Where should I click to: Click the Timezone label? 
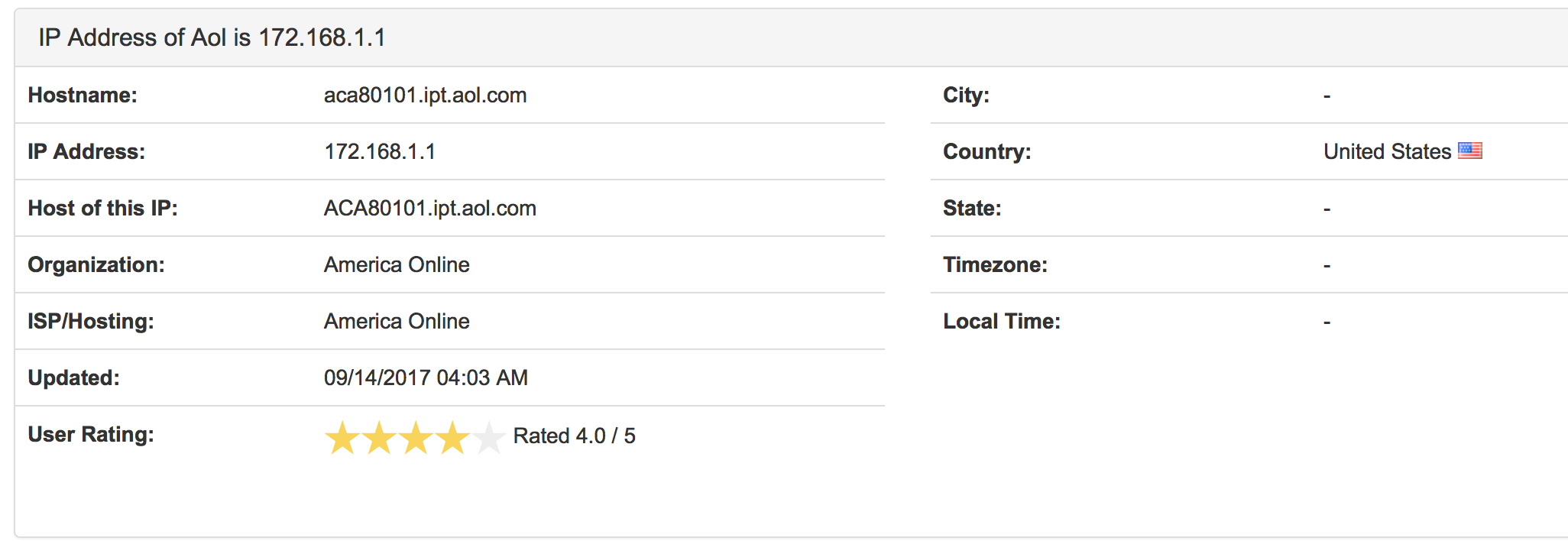coord(995,265)
